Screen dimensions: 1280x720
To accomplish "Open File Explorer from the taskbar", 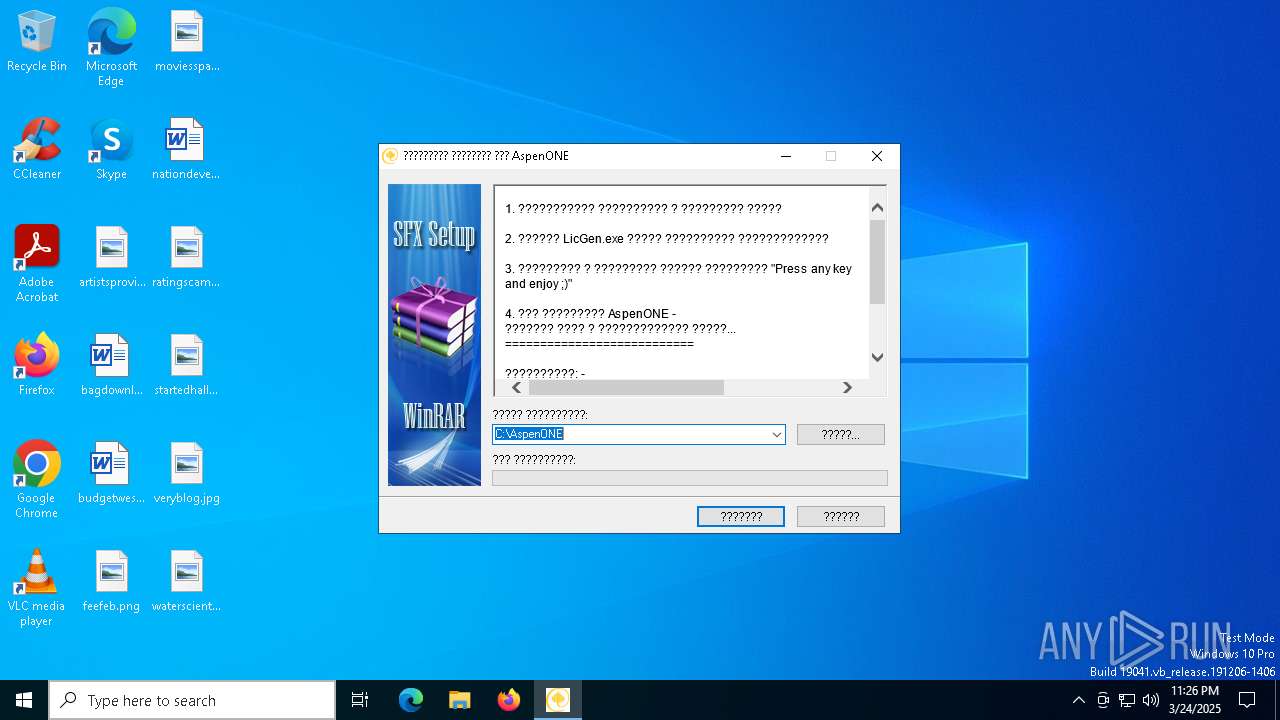I will click(x=459, y=700).
